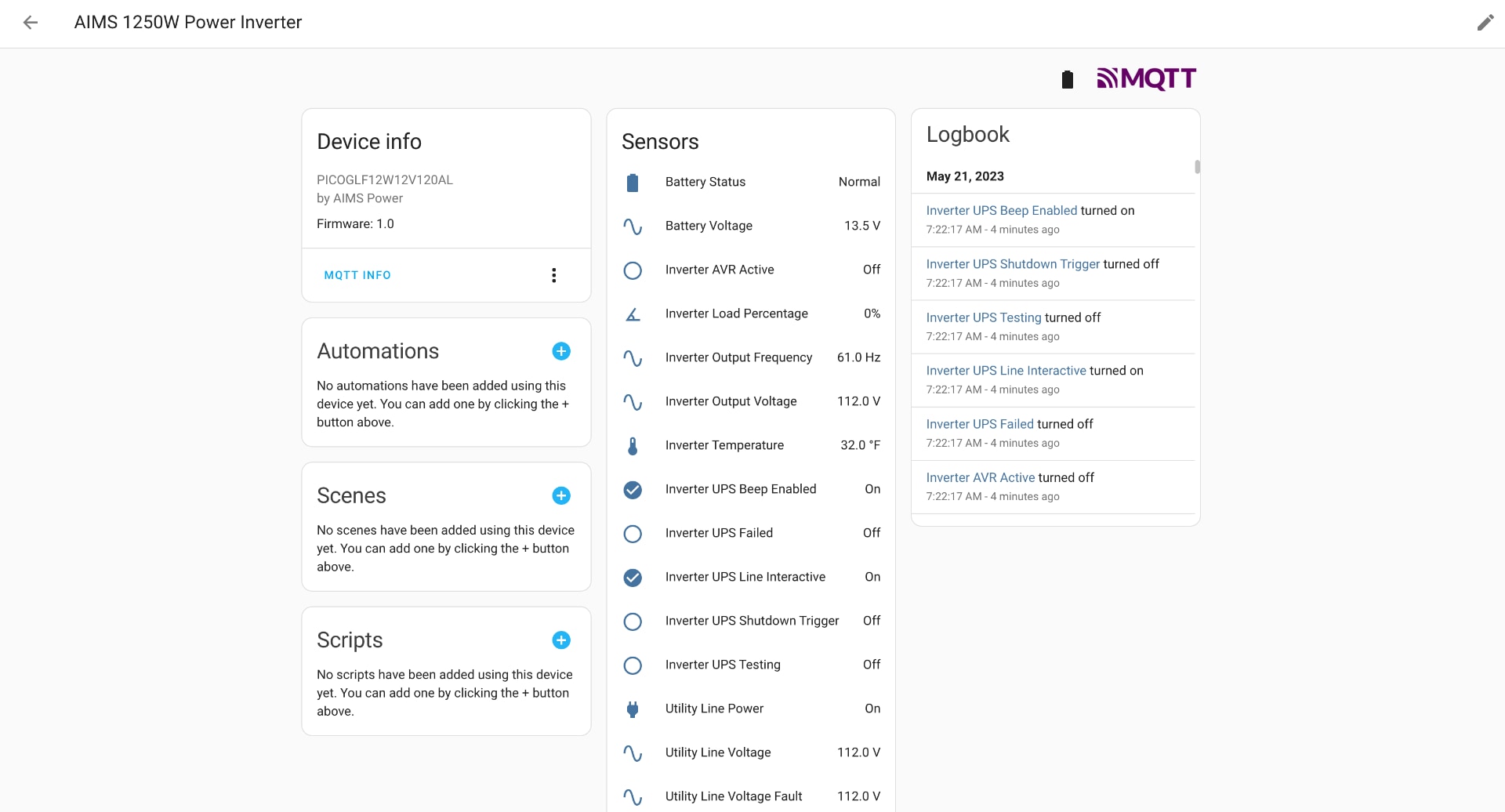Click the Inverter Temperature thermometer icon
The image size is (1505, 812).
pos(633,445)
